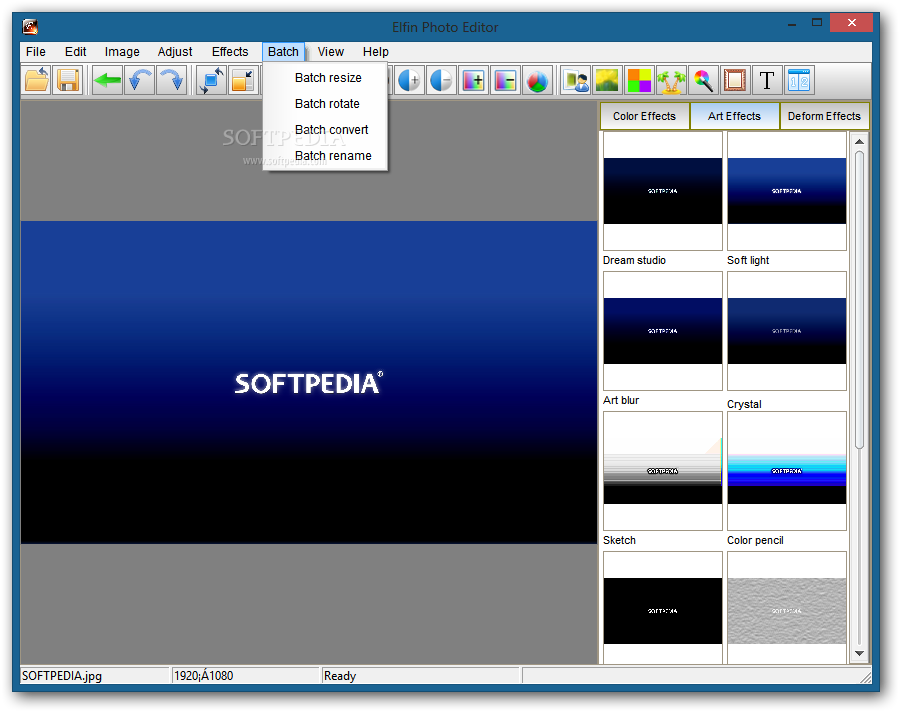This screenshot has width=900, height=712.
Task: Choose Batch rotate from the menu
Action: click(325, 104)
